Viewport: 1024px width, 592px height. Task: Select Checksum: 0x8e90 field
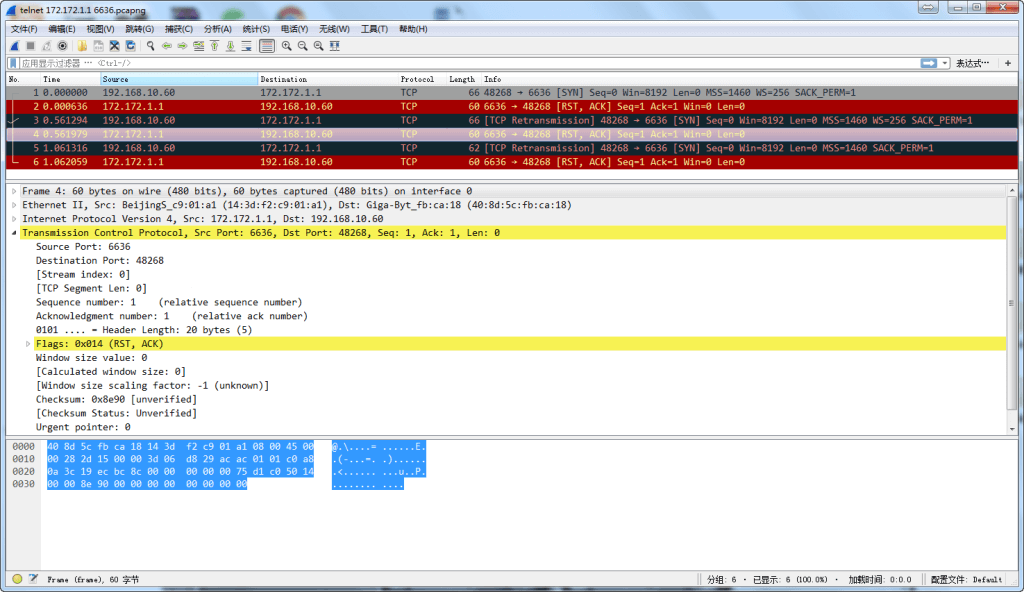tap(116, 399)
